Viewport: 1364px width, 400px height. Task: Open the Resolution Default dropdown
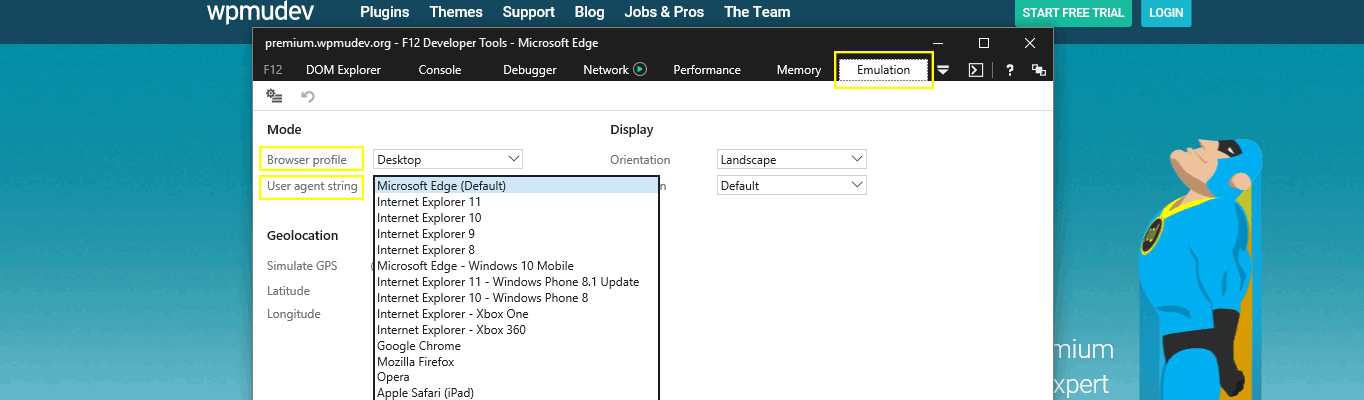click(792, 185)
